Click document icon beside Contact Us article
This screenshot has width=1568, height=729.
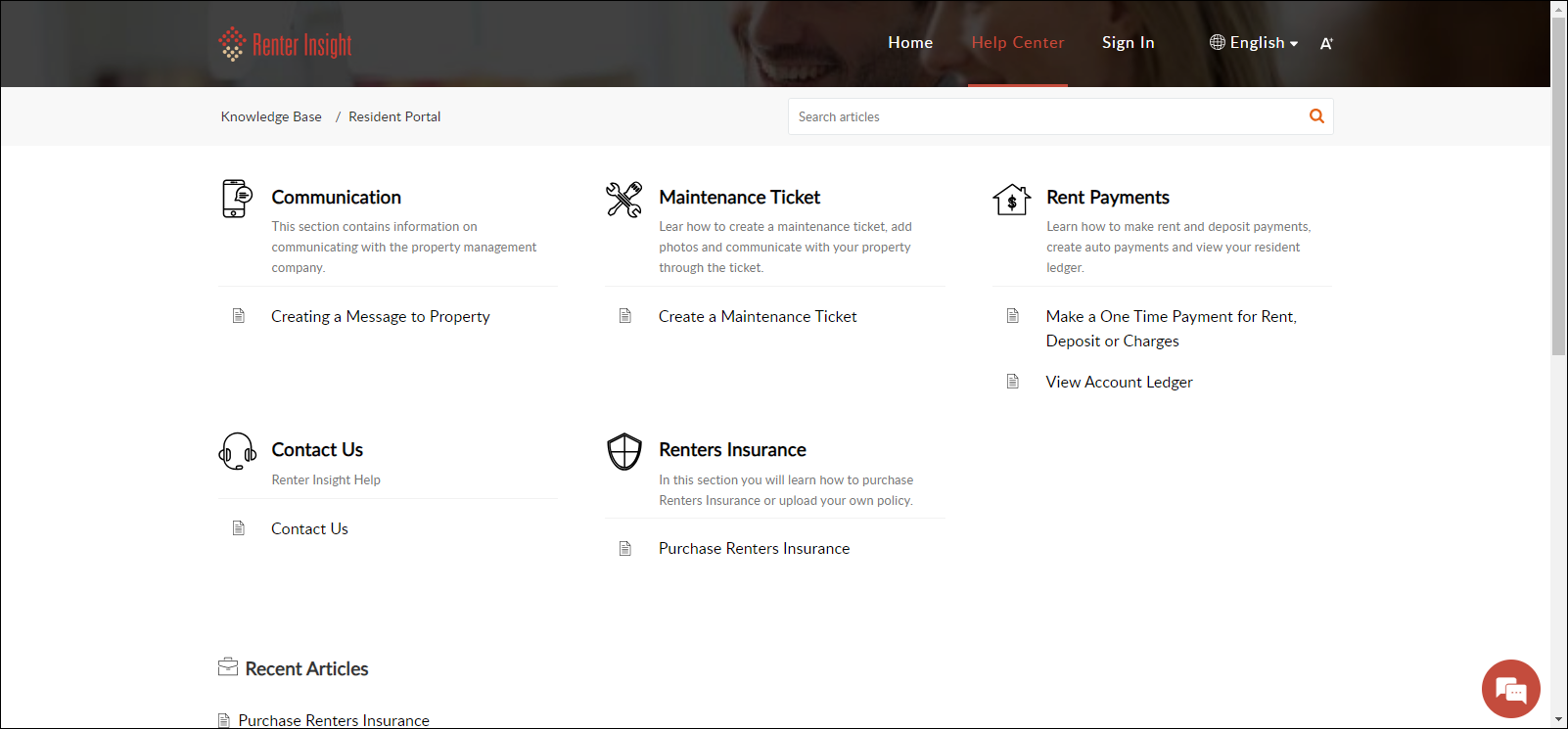tap(239, 527)
